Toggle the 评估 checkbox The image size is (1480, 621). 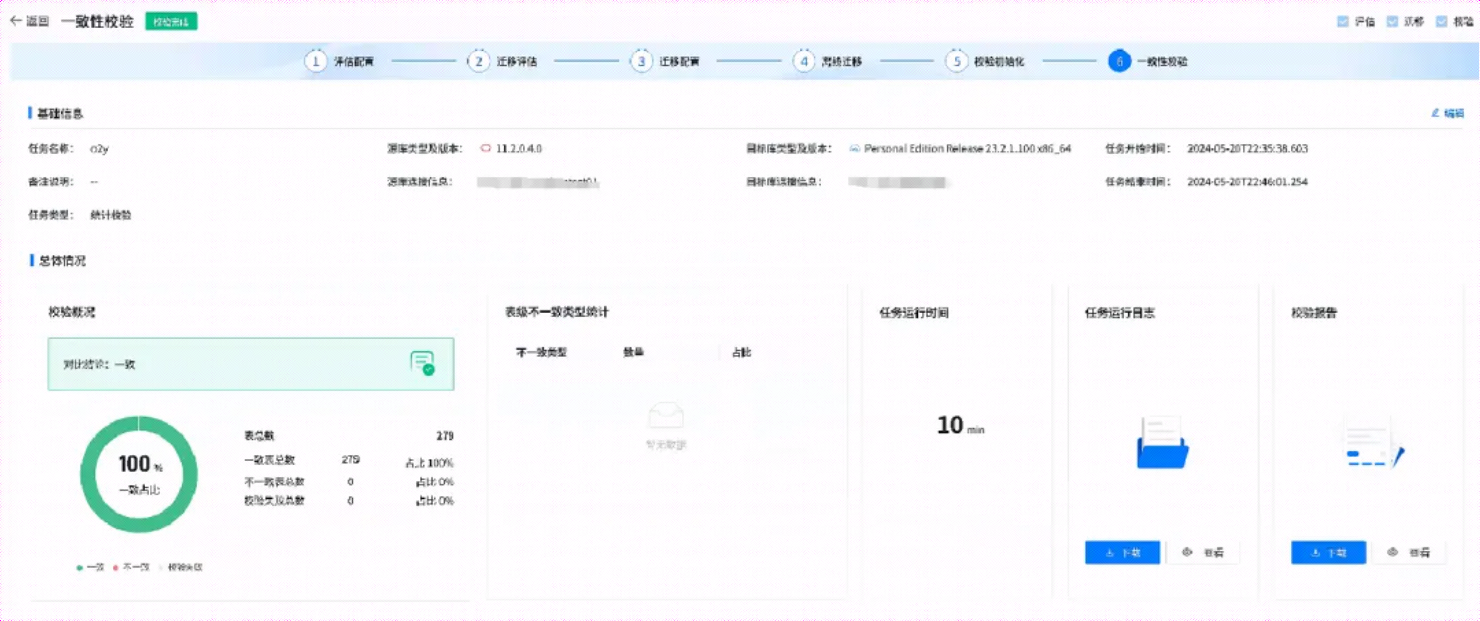coord(1343,21)
